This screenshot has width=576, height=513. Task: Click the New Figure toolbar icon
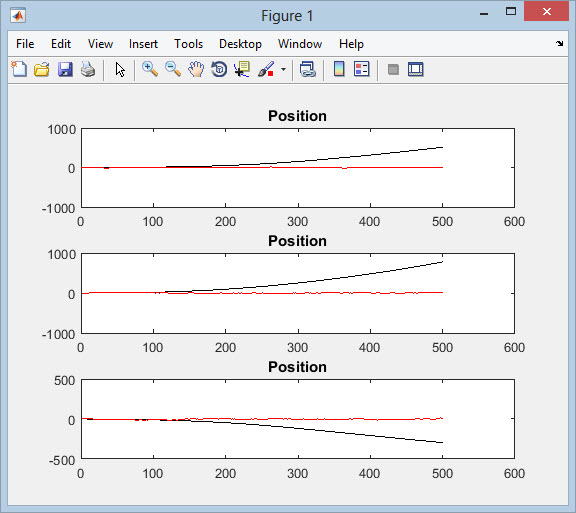[19, 69]
